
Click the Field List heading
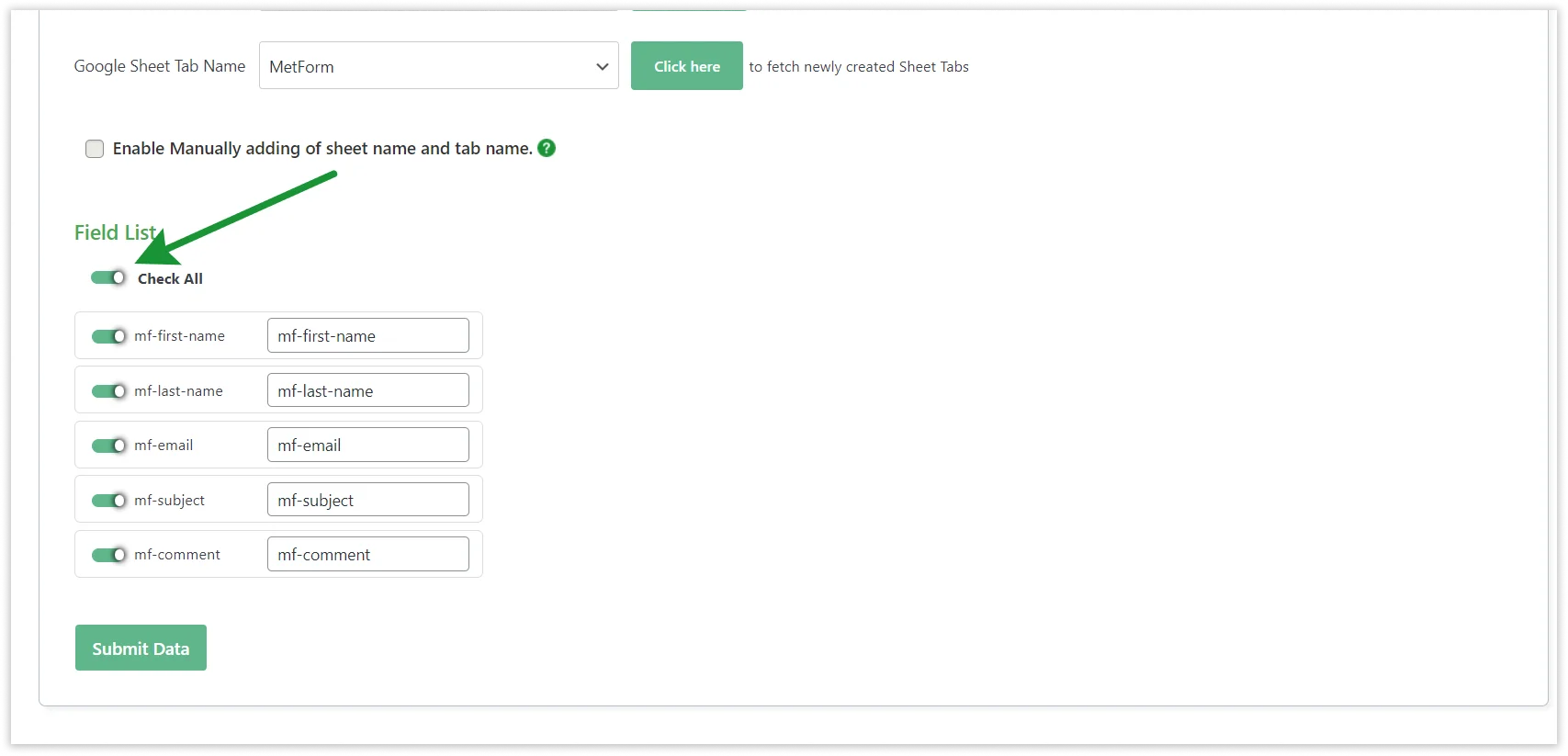tap(116, 232)
